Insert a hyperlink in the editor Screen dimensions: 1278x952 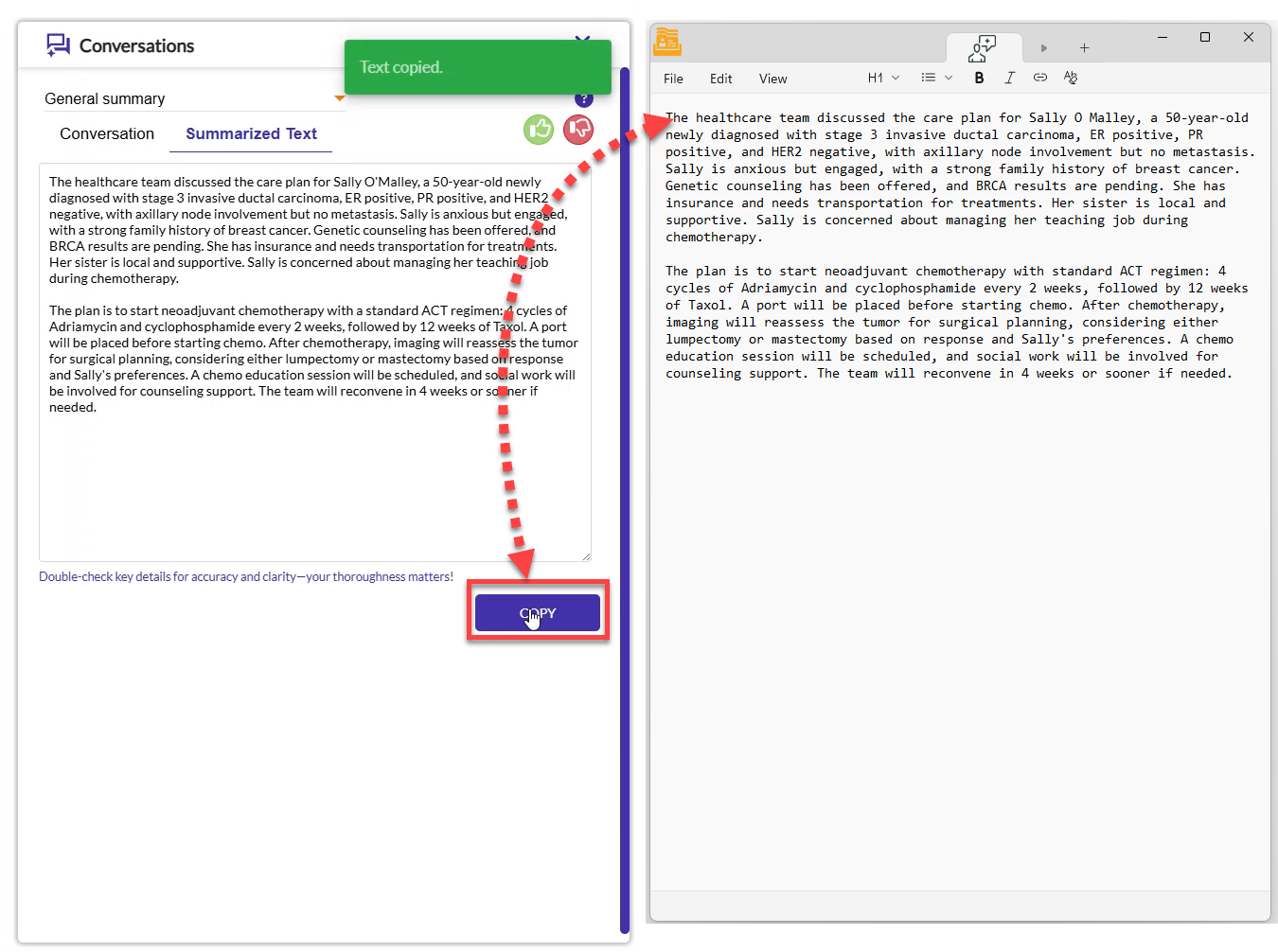click(x=1040, y=78)
